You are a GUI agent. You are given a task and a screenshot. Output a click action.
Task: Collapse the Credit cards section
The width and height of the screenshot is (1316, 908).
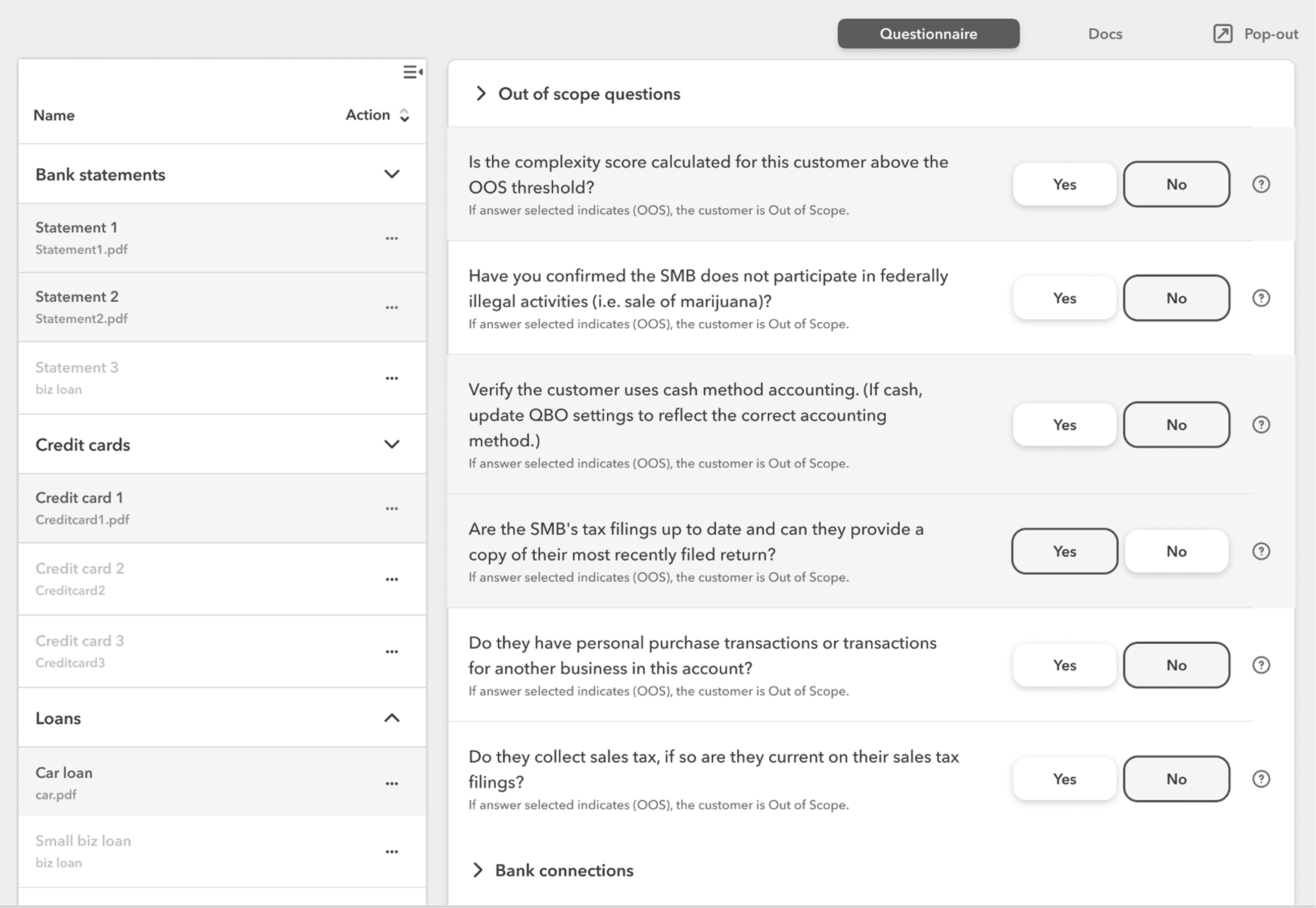point(391,444)
